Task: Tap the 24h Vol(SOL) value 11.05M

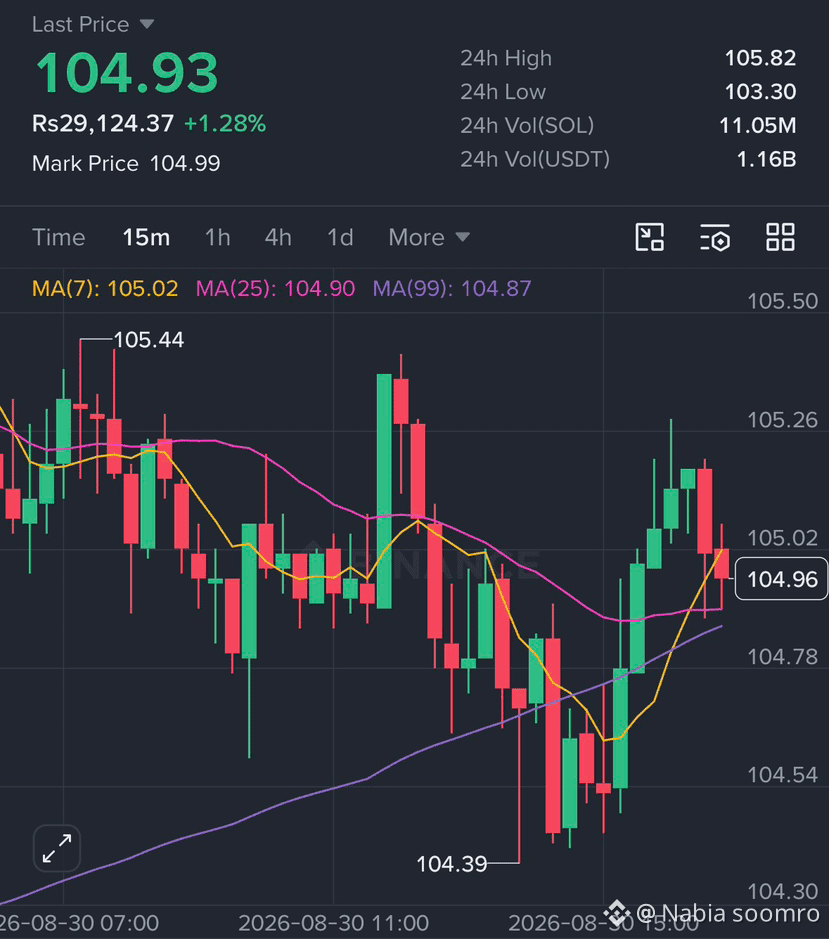Action: pyautogui.click(x=758, y=125)
